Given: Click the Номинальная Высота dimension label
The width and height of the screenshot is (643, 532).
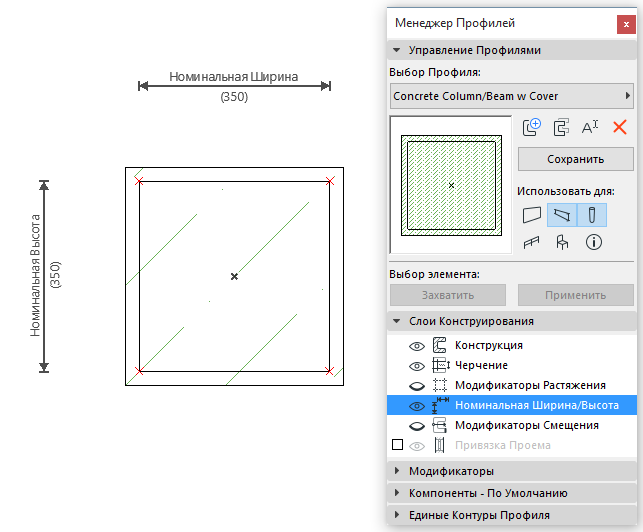Looking at the screenshot, I should pos(35,276).
